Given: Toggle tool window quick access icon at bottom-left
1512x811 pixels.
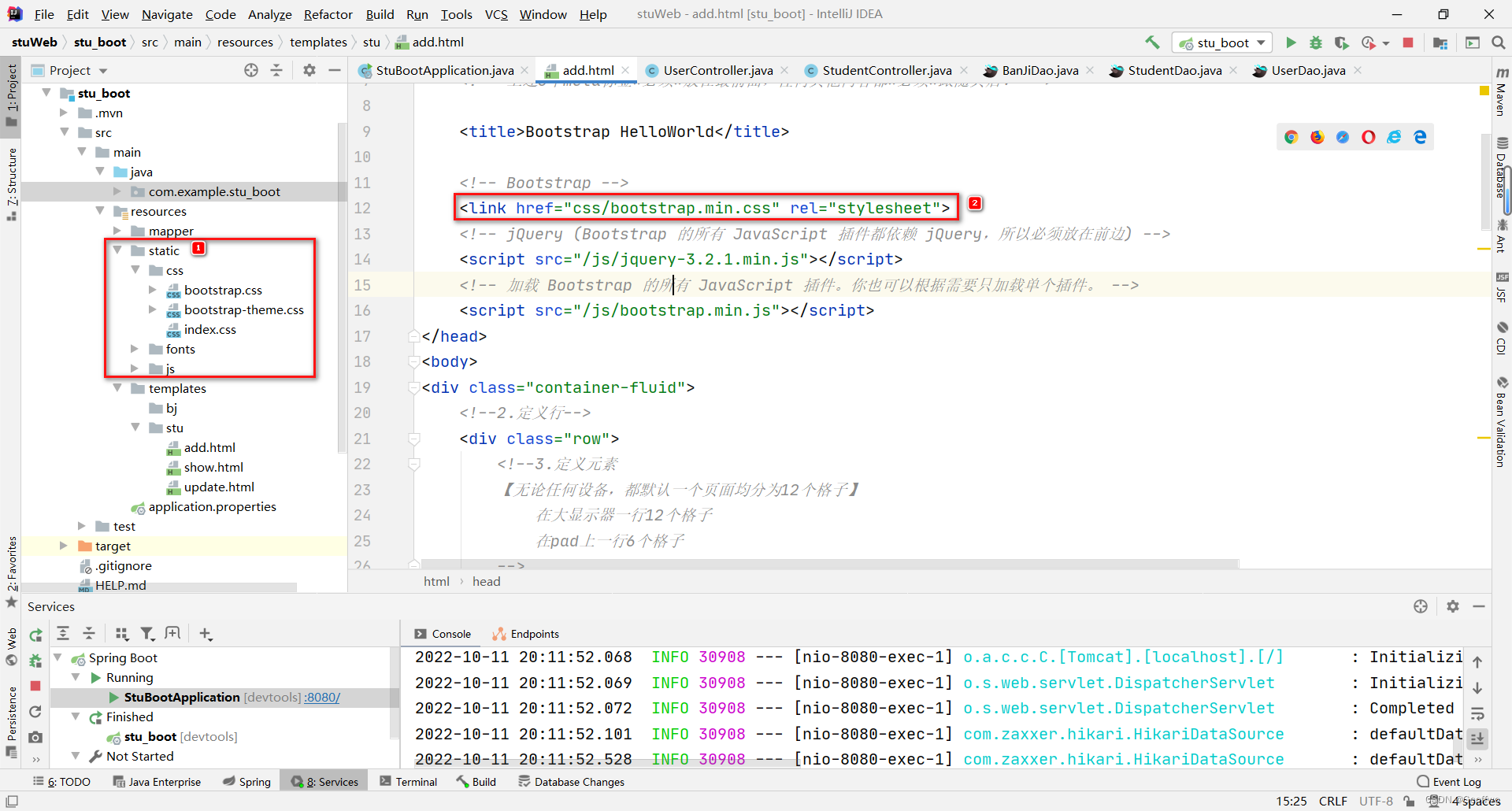Looking at the screenshot, I should point(11,801).
